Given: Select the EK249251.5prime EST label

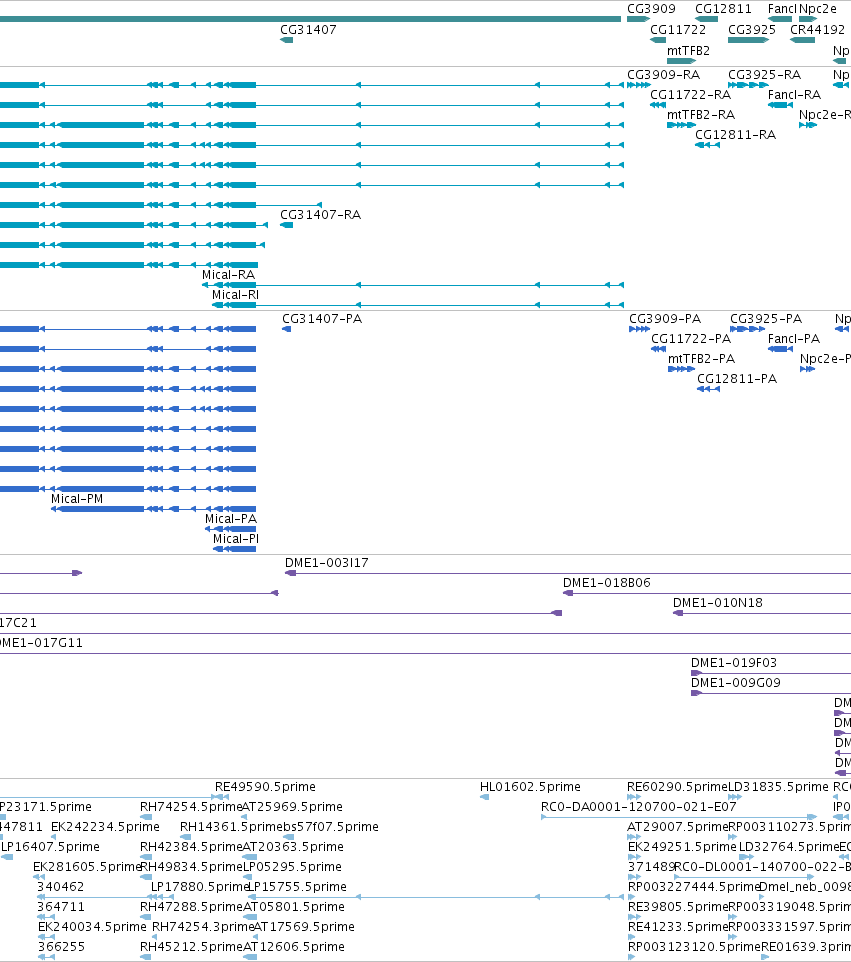Looking at the screenshot, I should click(x=682, y=847).
